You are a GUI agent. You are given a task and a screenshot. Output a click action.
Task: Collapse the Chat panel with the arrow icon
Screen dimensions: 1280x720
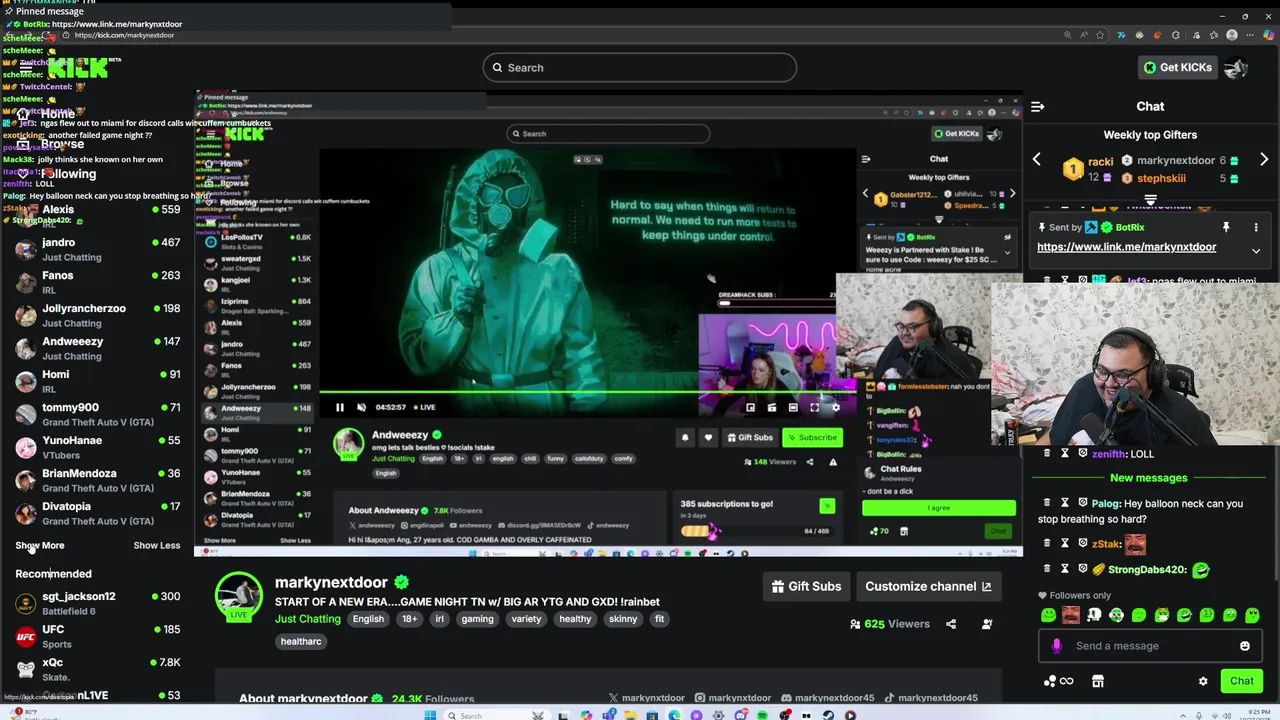1038,106
